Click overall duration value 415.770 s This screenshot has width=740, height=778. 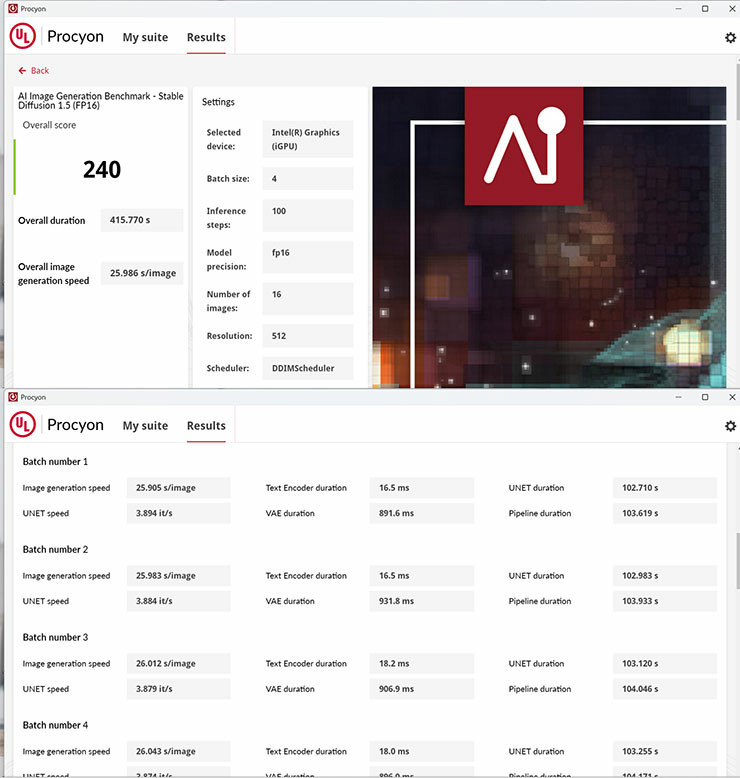coord(142,220)
